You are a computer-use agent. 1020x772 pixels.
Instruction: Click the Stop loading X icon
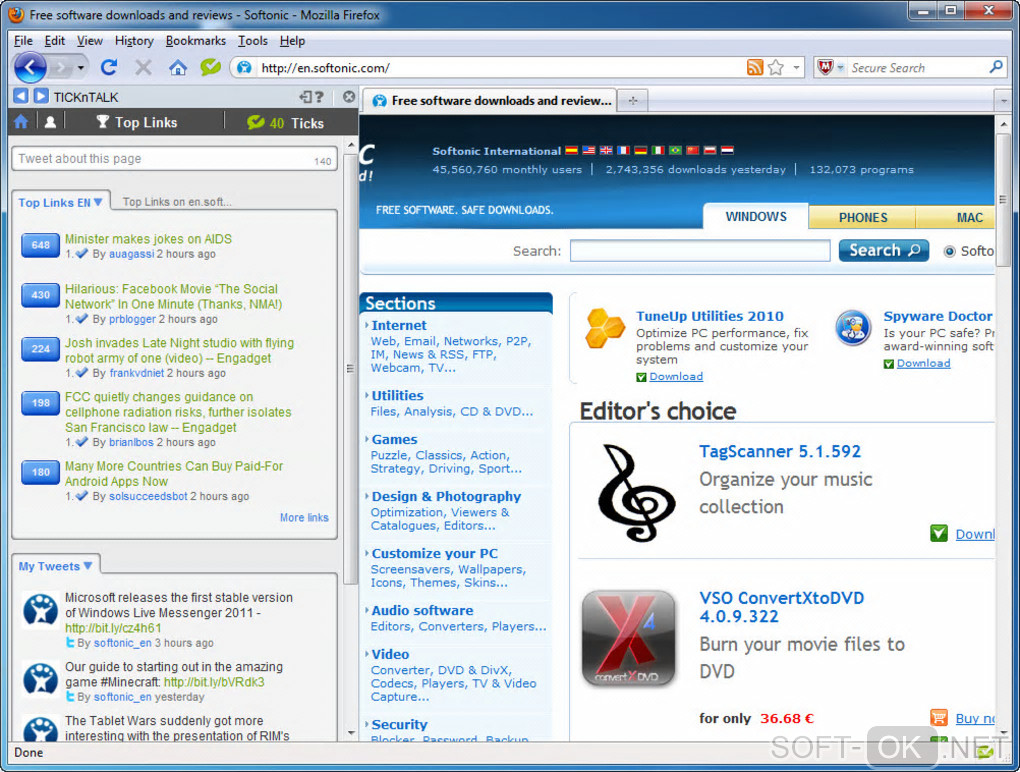[143, 67]
